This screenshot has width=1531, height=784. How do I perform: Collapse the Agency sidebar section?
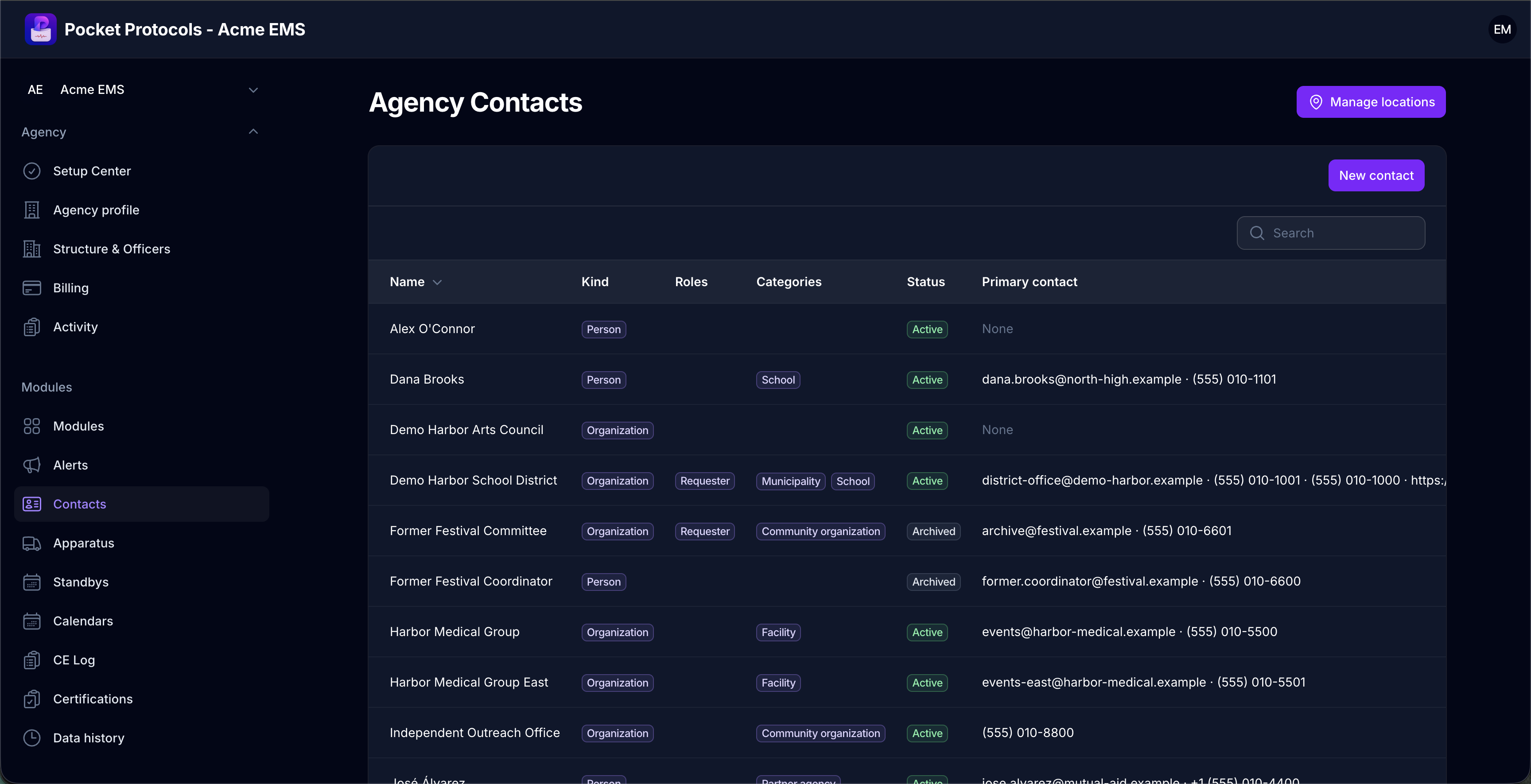point(253,132)
